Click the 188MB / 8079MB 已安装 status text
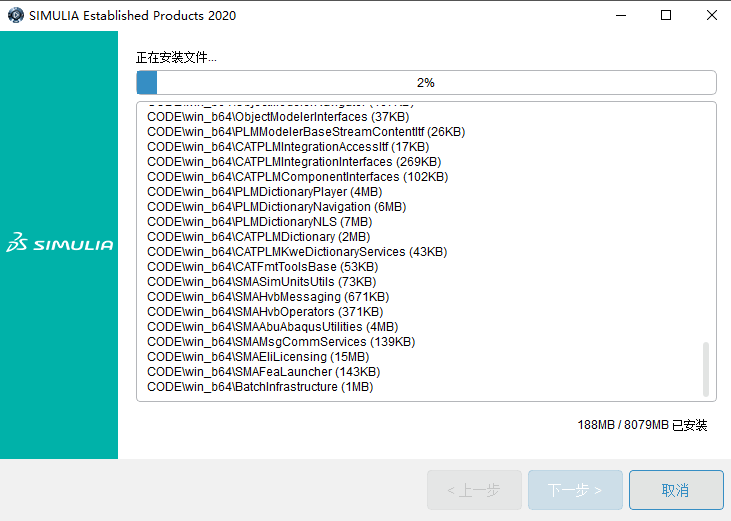Viewport: 731px width, 521px height. [642, 425]
